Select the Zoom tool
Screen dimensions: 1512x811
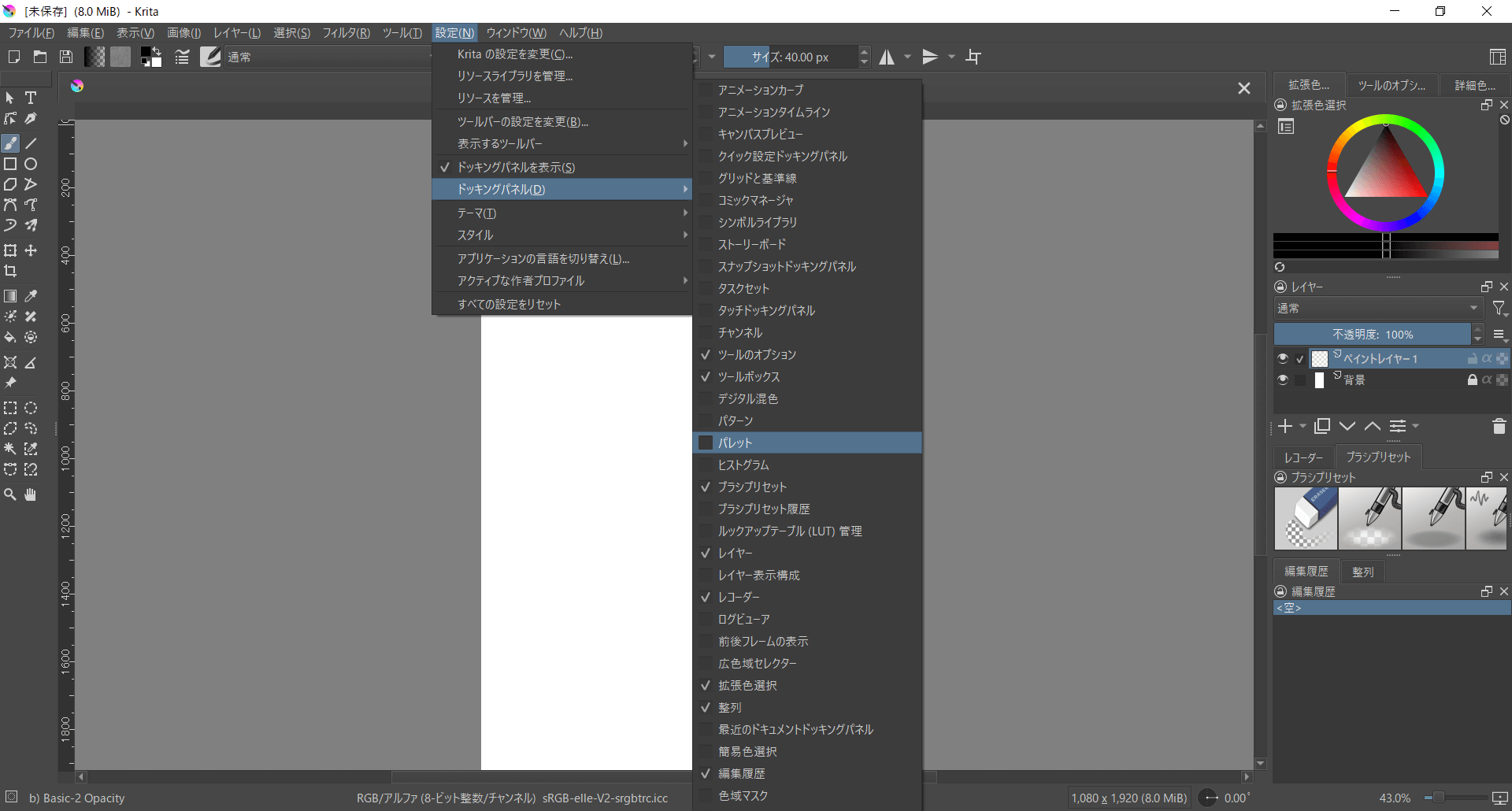[10, 494]
